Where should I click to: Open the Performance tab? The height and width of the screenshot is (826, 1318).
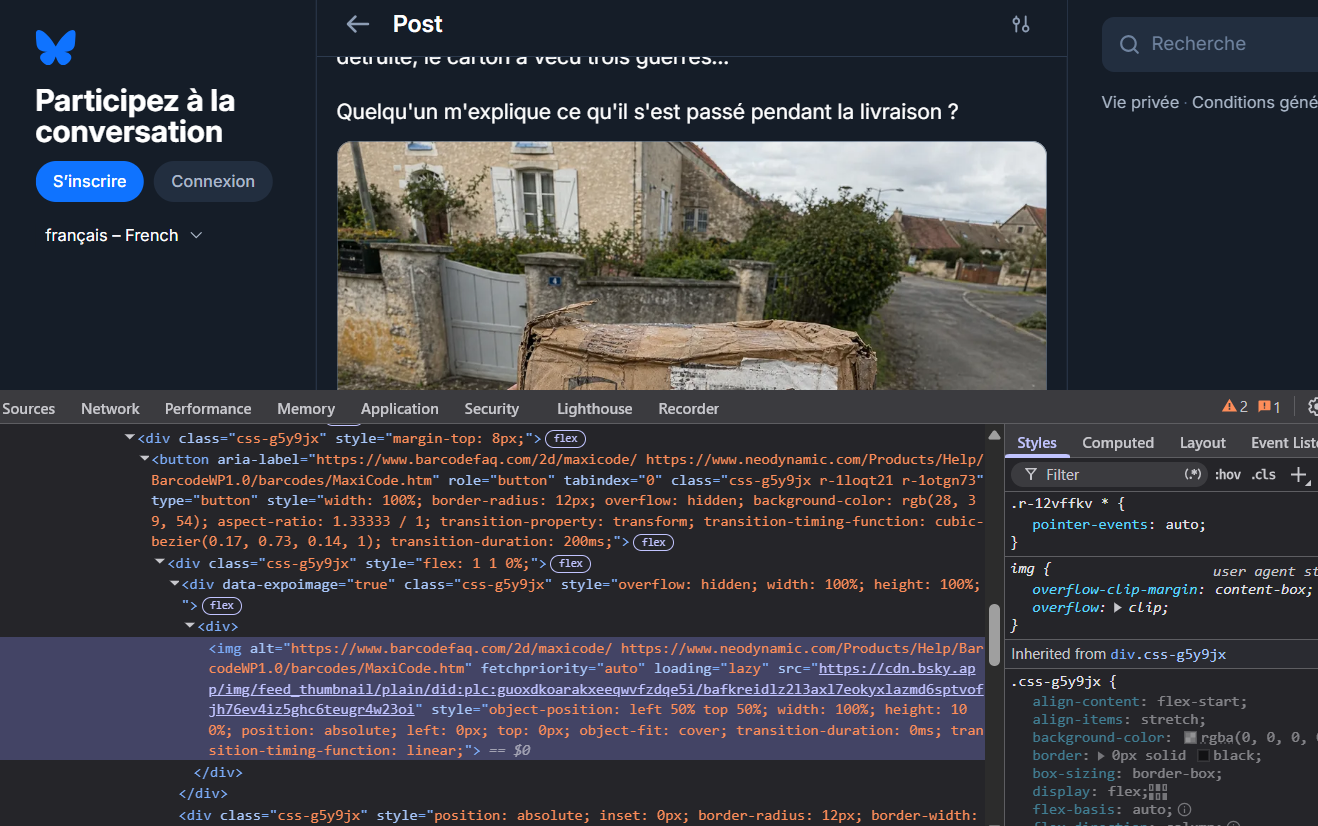(208, 408)
